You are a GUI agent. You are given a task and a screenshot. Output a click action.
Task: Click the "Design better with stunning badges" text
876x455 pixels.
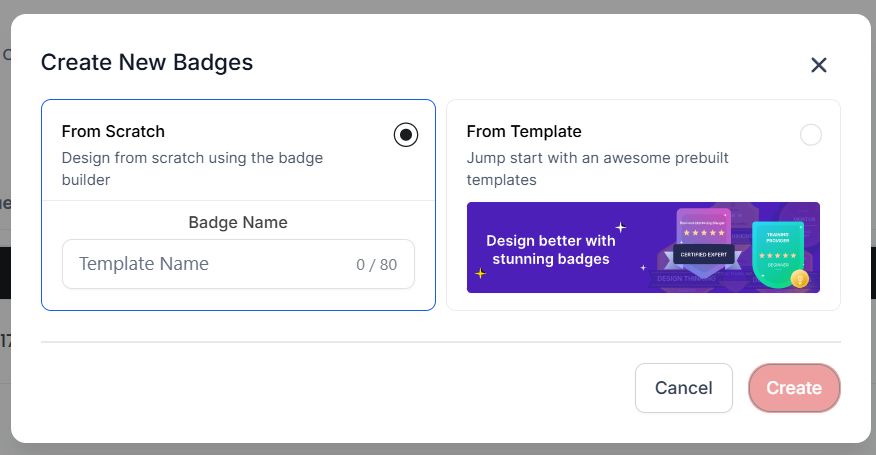pyautogui.click(x=550, y=250)
